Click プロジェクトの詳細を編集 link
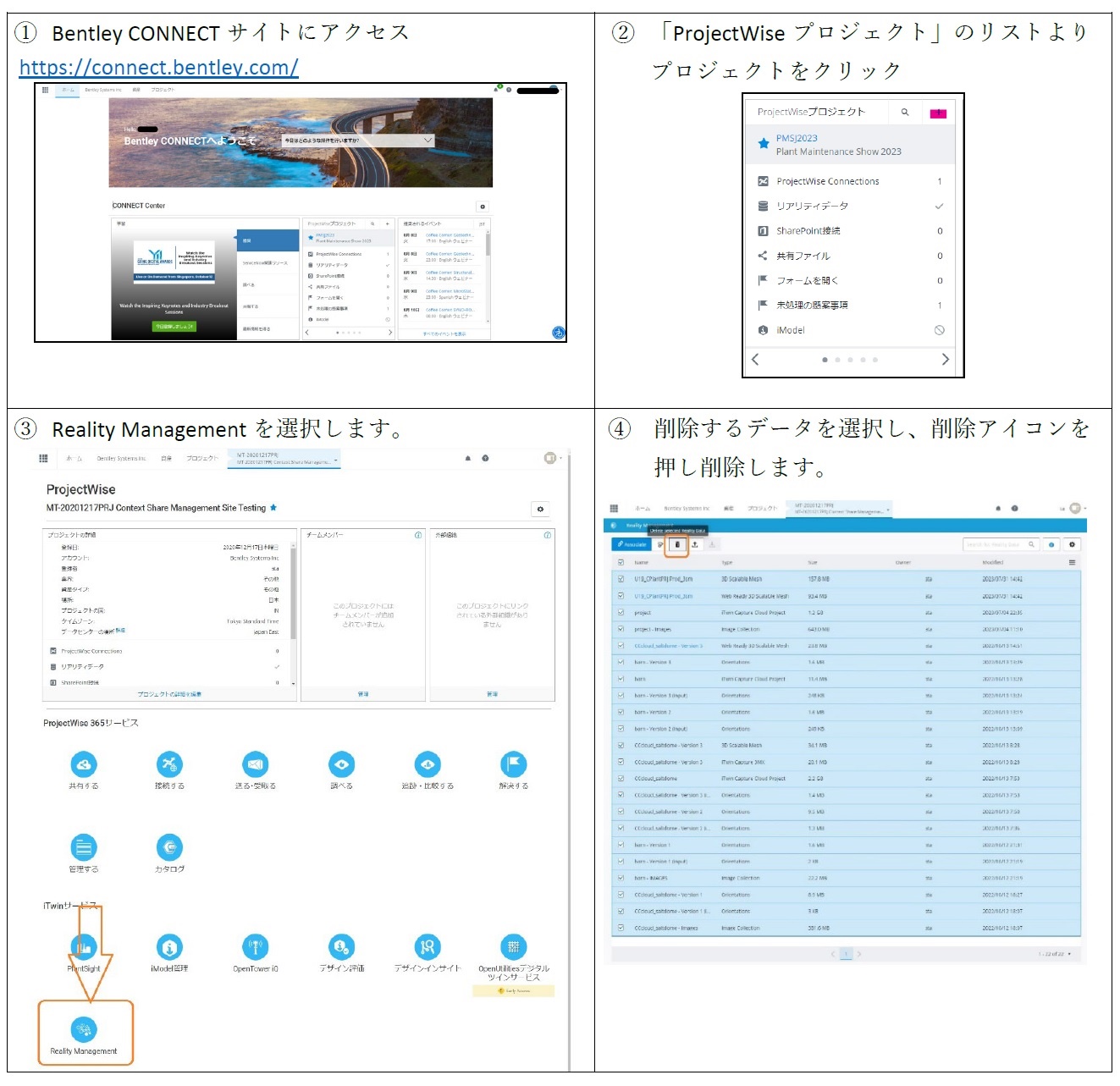The image size is (1120, 1086). pos(169,694)
